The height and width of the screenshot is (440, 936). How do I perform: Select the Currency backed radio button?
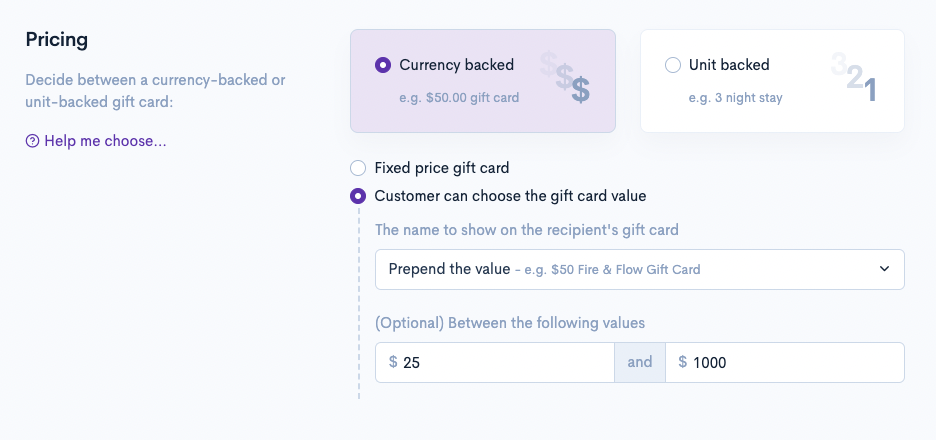coord(383,65)
